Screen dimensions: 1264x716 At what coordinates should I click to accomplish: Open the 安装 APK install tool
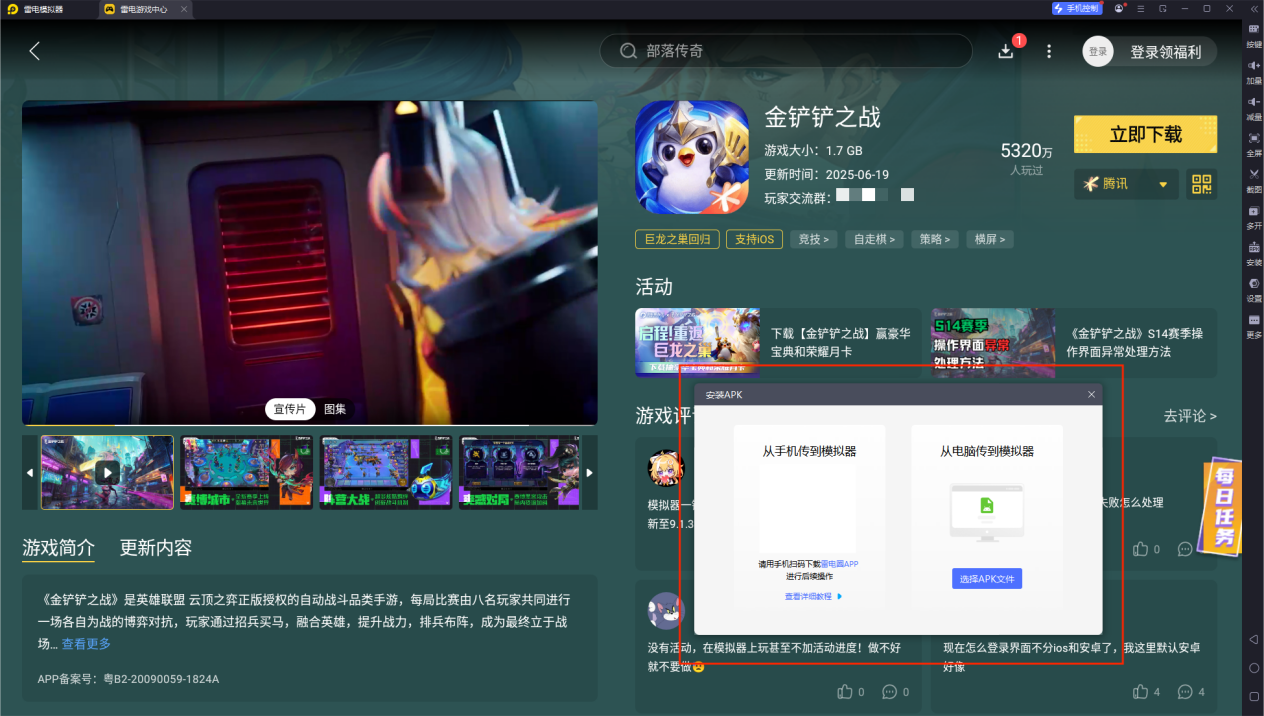coord(1254,253)
